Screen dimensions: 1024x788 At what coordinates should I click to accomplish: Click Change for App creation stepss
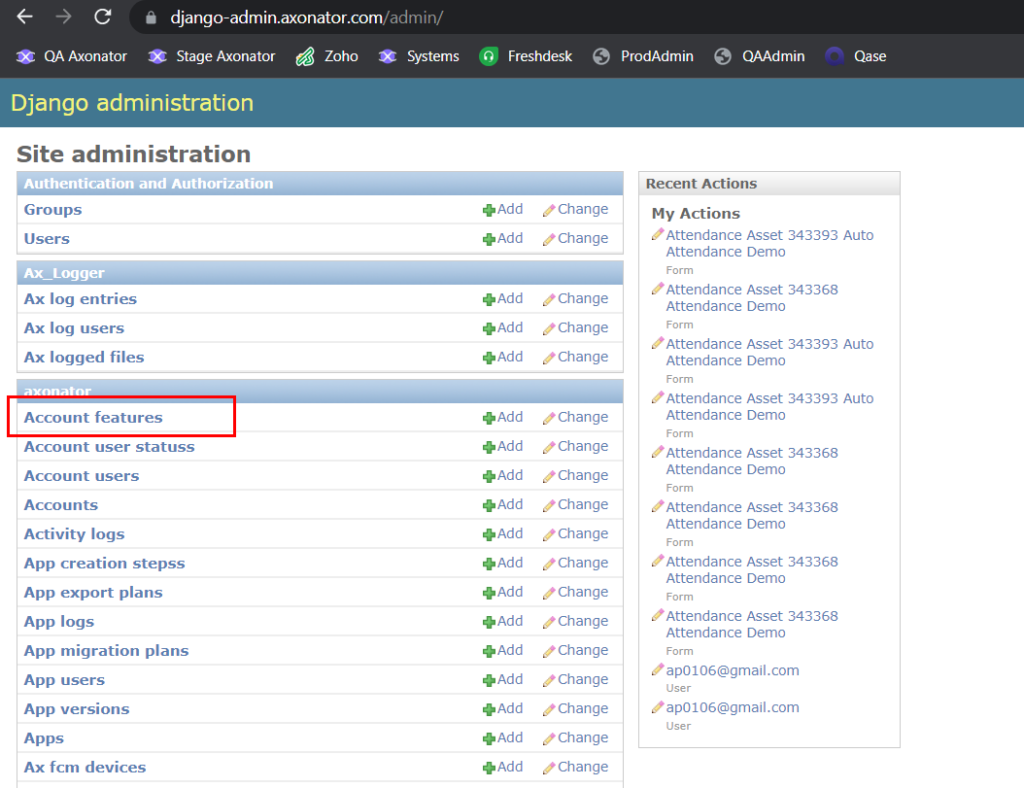pyautogui.click(x=575, y=563)
